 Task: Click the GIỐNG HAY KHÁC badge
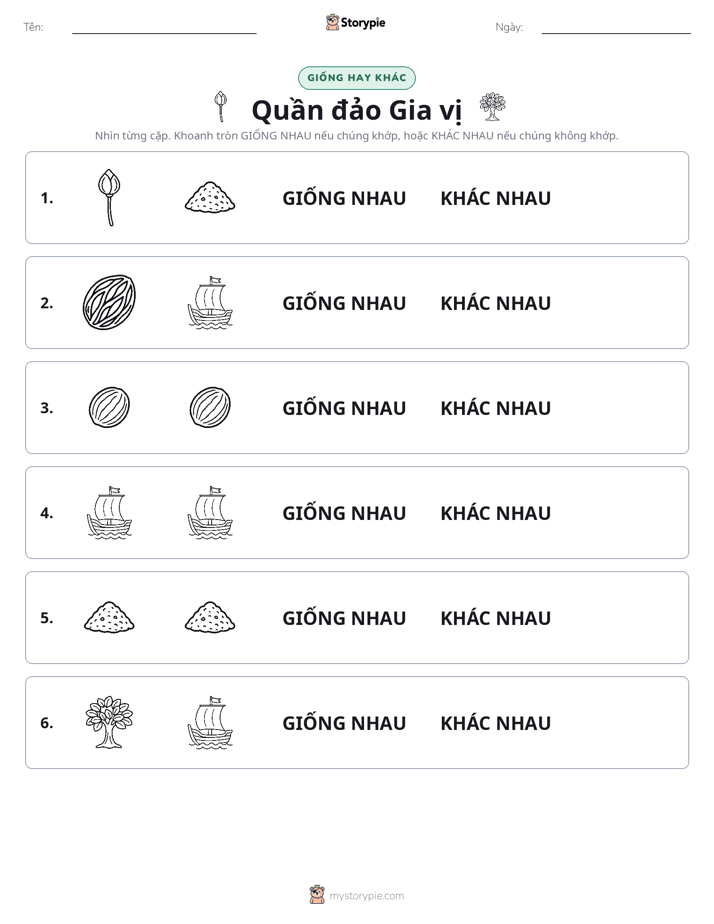pyautogui.click(x=356, y=78)
